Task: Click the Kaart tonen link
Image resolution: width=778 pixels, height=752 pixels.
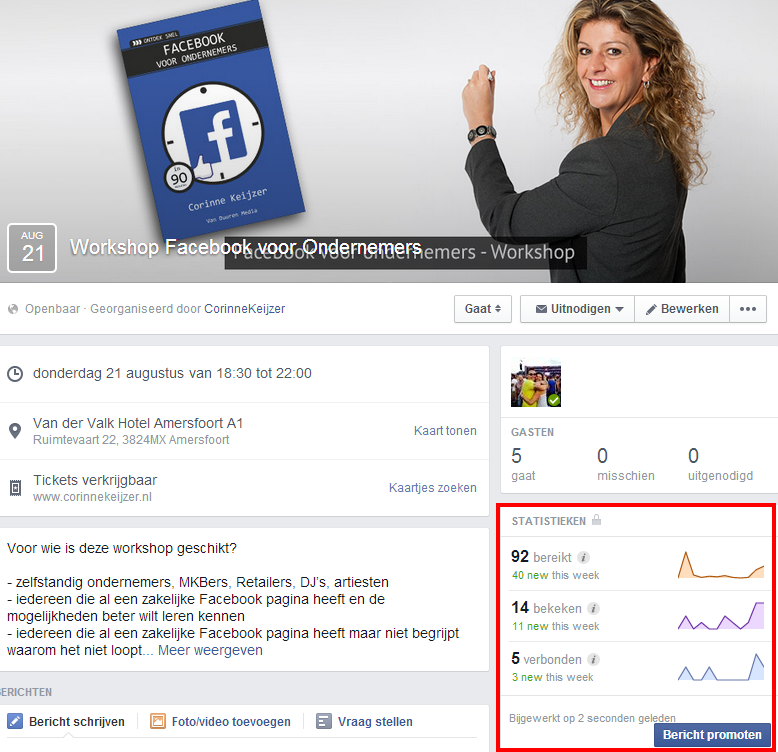Action: [445, 431]
